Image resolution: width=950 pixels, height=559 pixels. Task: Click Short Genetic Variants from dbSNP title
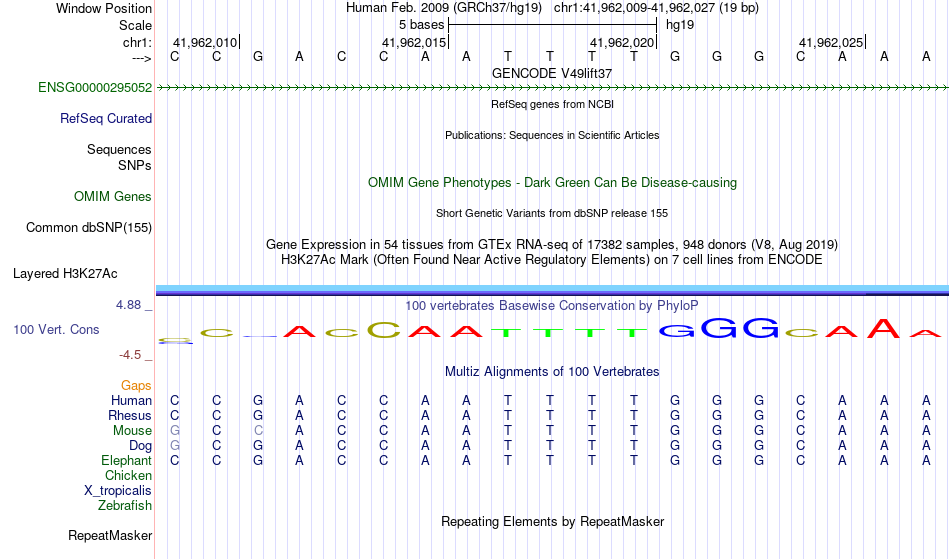[552, 213]
